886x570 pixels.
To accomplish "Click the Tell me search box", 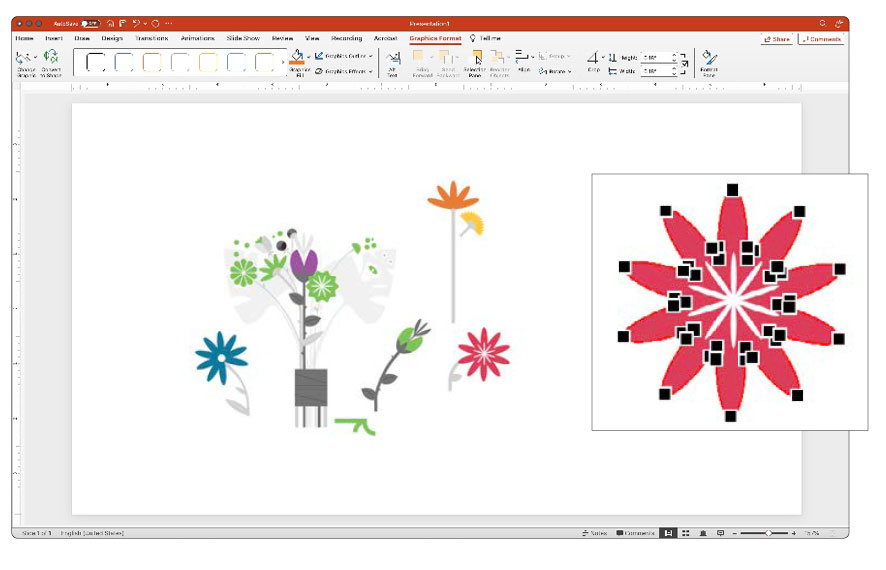I will 485,38.
